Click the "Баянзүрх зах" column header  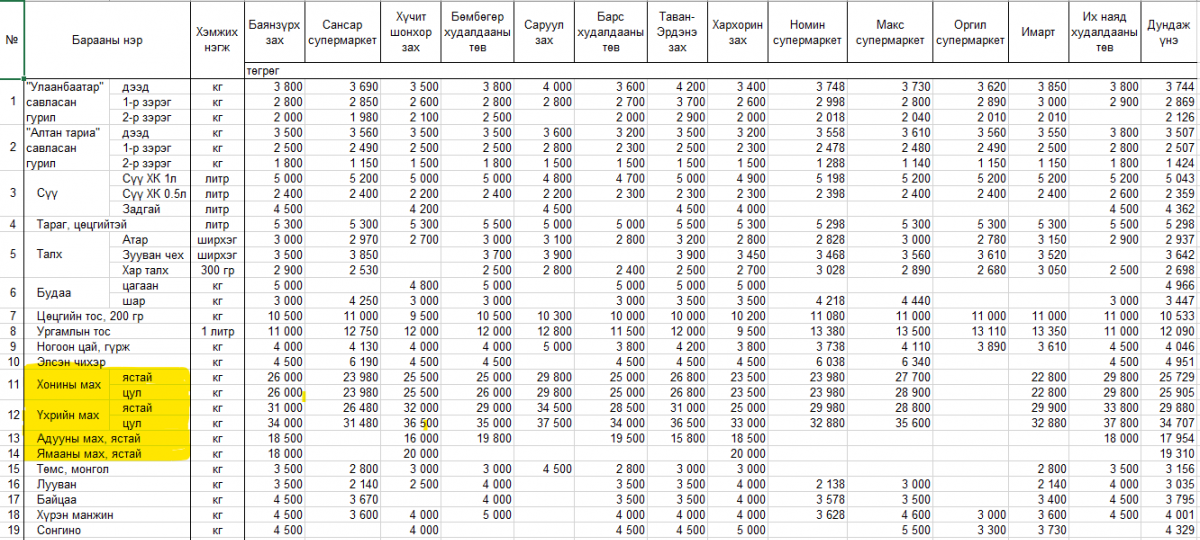275,33
